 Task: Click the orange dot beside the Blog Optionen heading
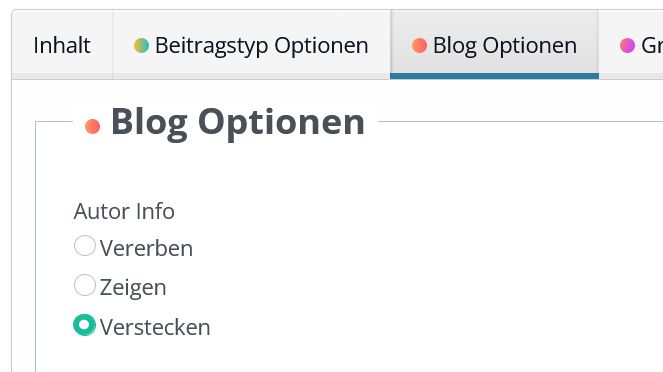click(93, 126)
